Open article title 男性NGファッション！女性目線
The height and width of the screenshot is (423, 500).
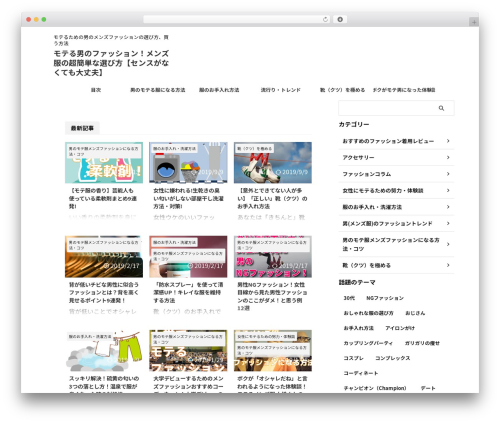point(272,296)
